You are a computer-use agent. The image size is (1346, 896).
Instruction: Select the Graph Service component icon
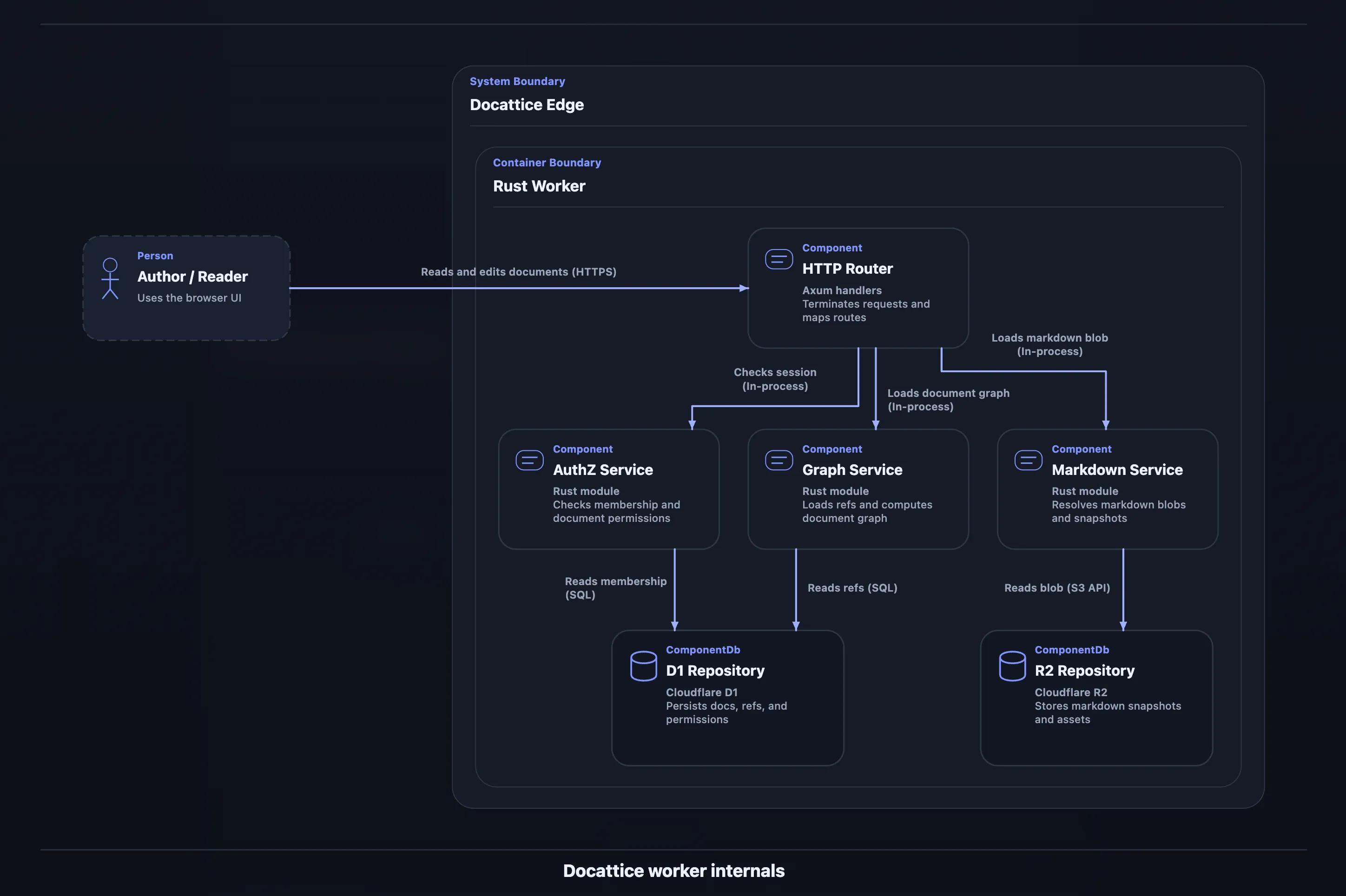(x=779, y=460)
